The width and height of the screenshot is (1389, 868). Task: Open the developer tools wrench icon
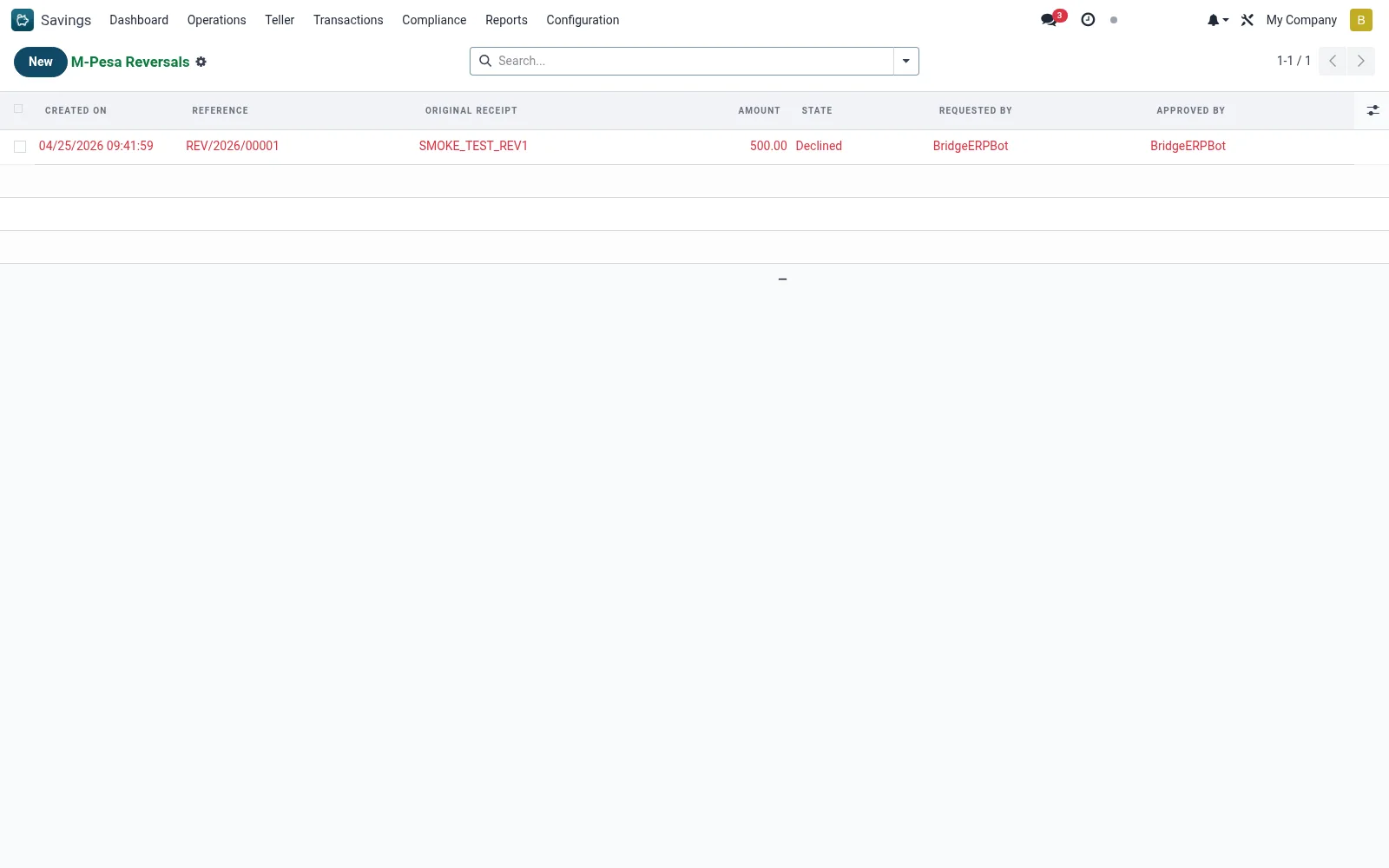click(1247, 20)
